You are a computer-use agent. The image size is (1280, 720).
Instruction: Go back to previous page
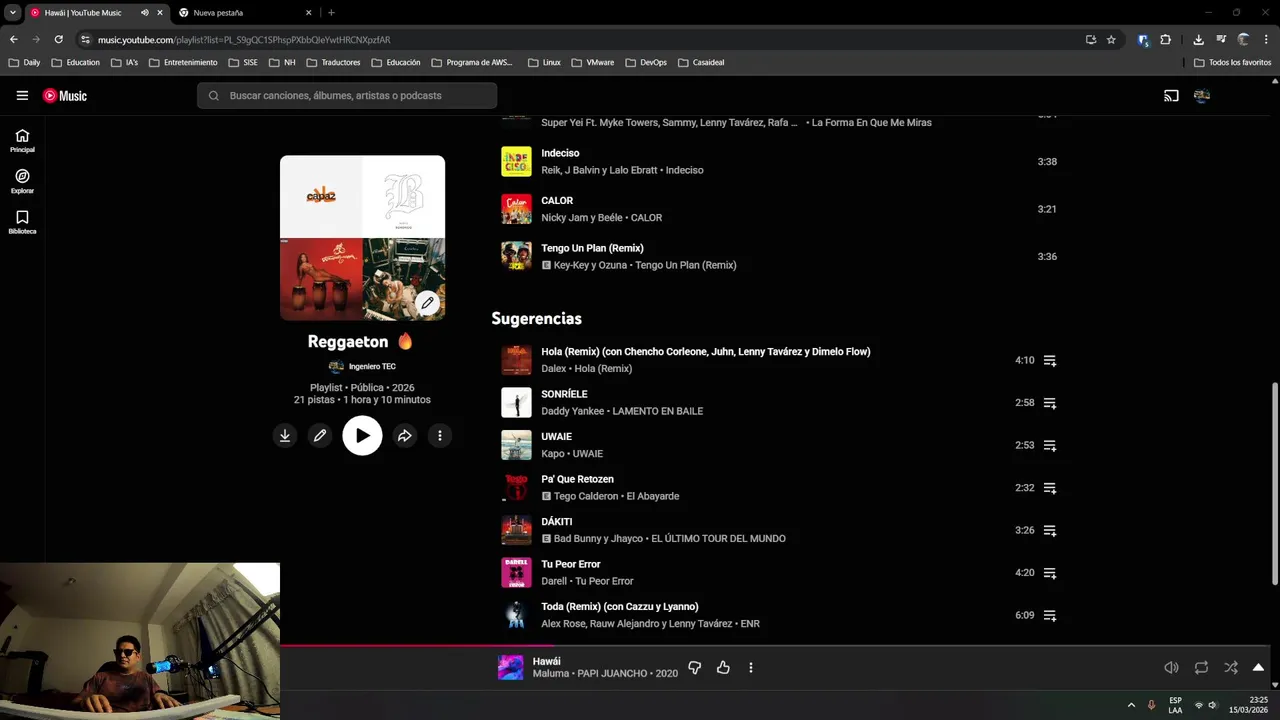click(x=13, y=39)
